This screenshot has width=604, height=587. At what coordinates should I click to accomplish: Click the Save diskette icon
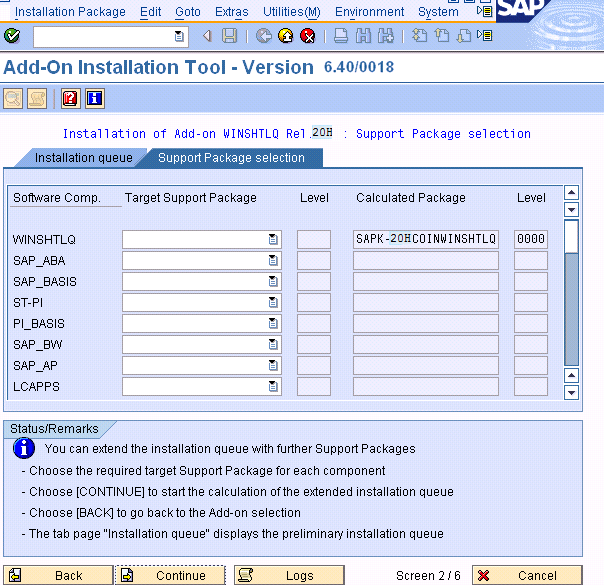click(x=230, y=36)
